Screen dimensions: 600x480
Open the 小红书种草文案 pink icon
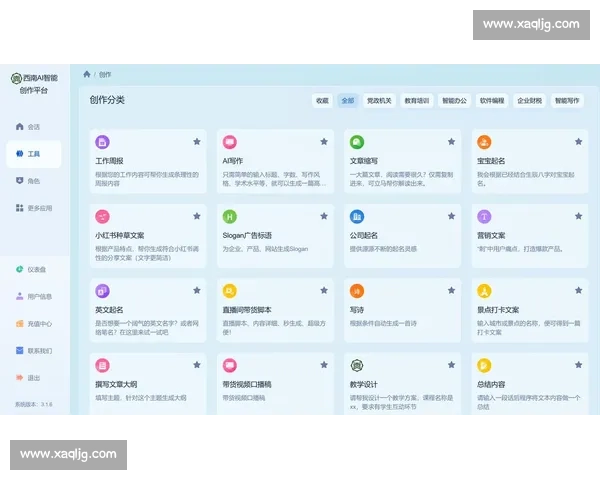(102, 217)
